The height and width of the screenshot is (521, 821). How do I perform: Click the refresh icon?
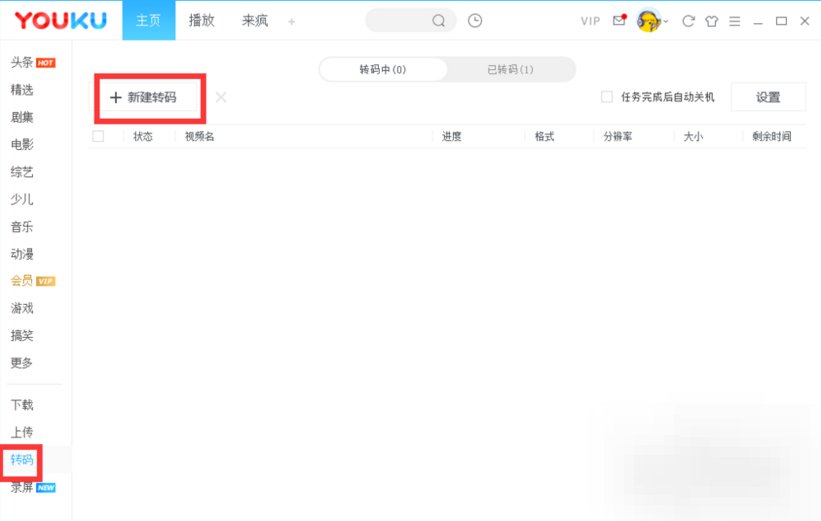[688, 21]
